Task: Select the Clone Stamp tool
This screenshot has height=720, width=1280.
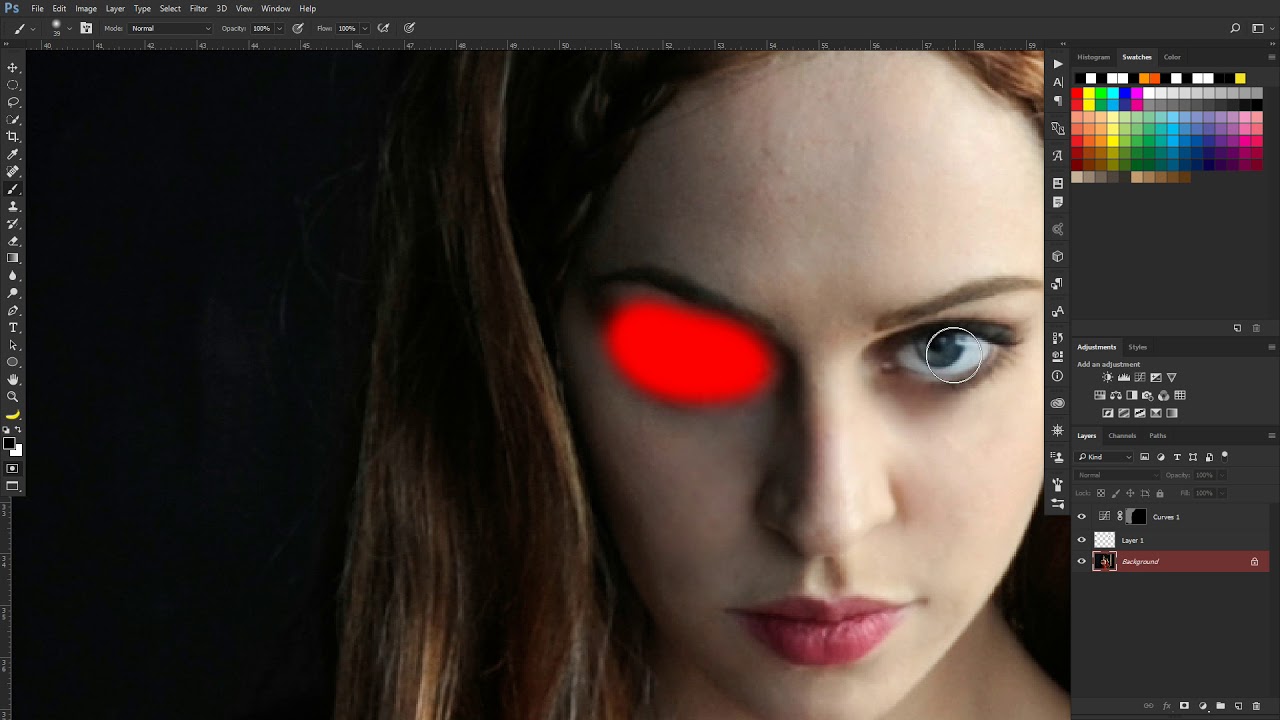Action: 13,206
